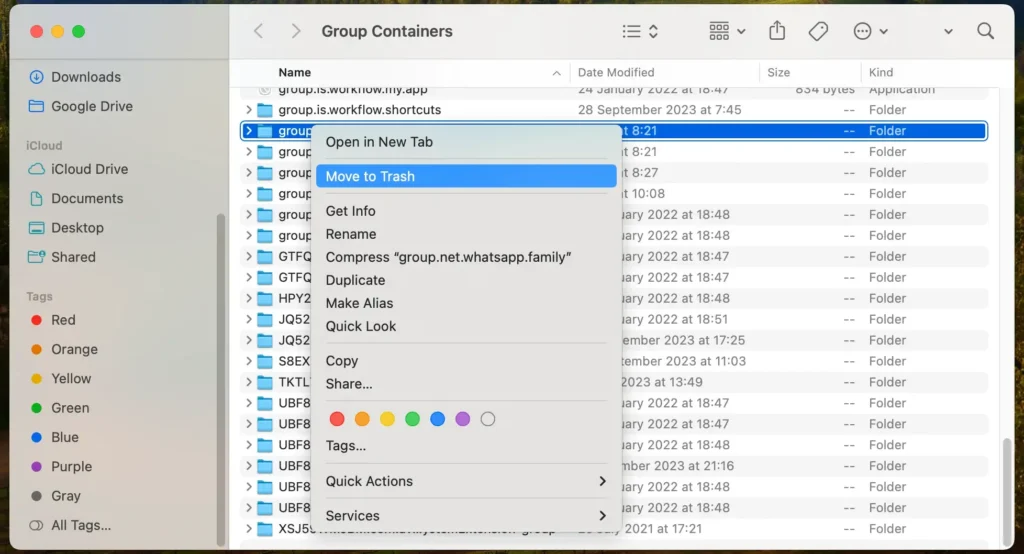Open Google Drive in the sidebar
Screen dimensions: 1024x554
click(x=81, y=106)
